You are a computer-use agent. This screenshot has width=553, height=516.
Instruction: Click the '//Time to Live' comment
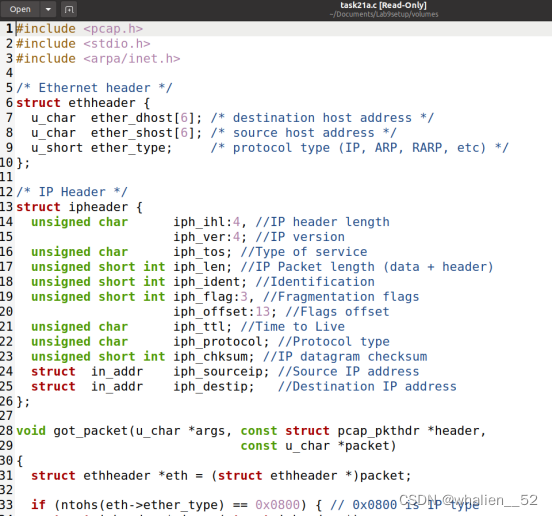point(292,327)
